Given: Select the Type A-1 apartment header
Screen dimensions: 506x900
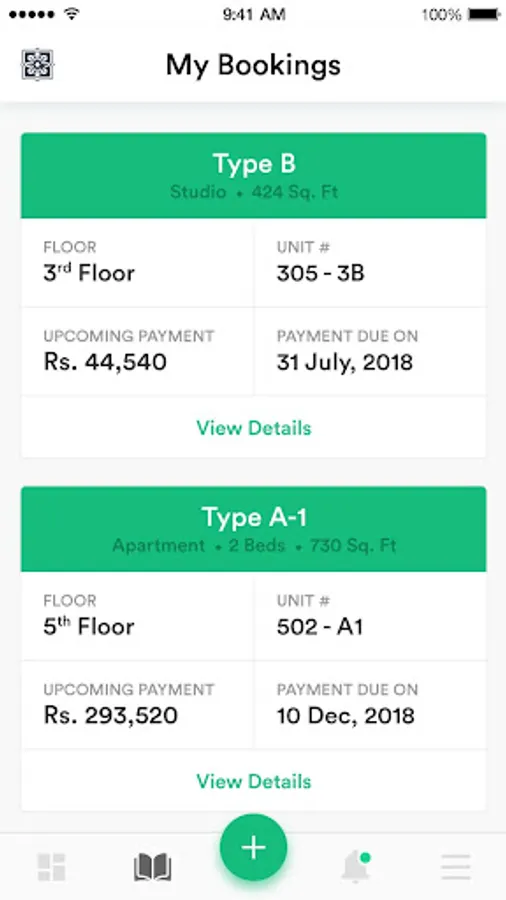Looking at the screenshot, I should [254, 529].
